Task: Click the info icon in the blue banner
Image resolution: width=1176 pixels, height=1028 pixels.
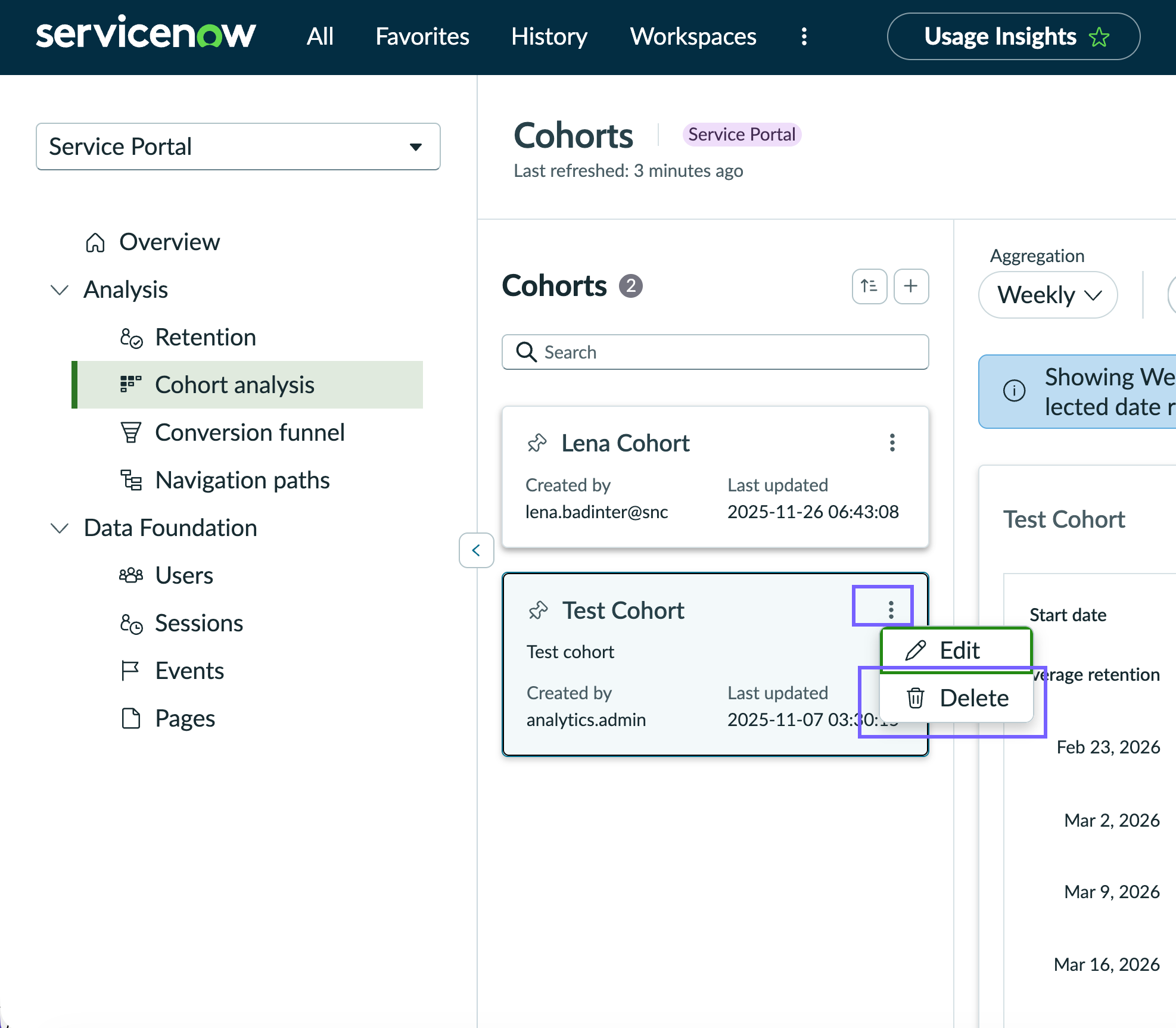Action: (1014, 391)
